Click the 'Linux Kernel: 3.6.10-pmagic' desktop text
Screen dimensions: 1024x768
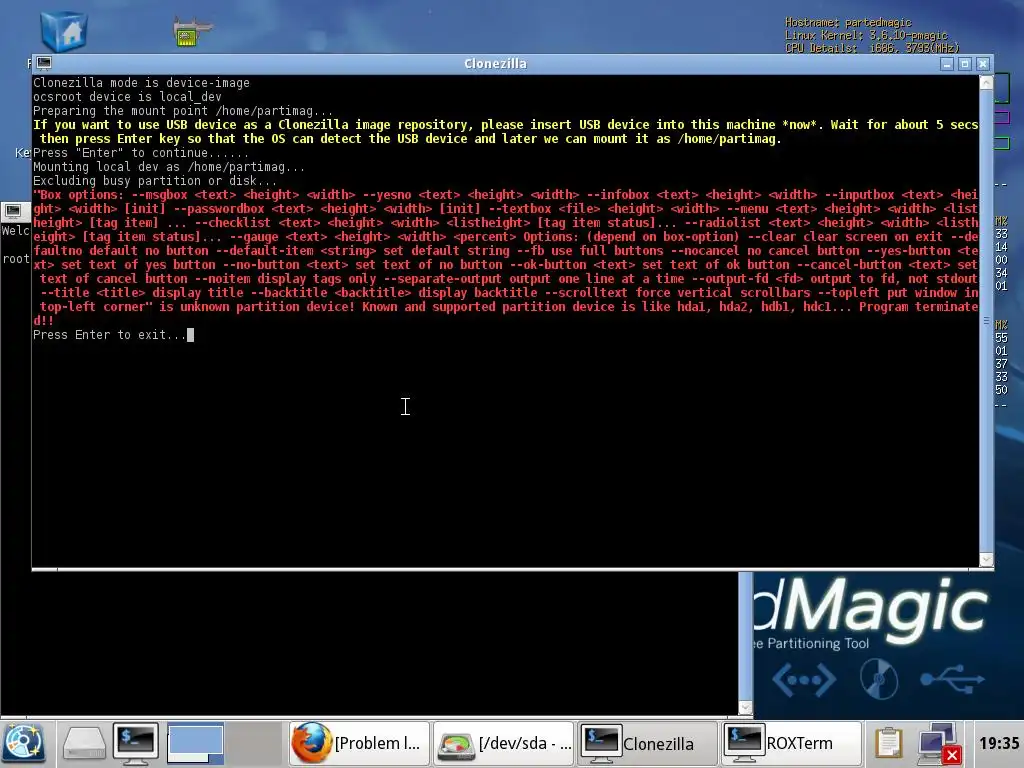(866, 35)
